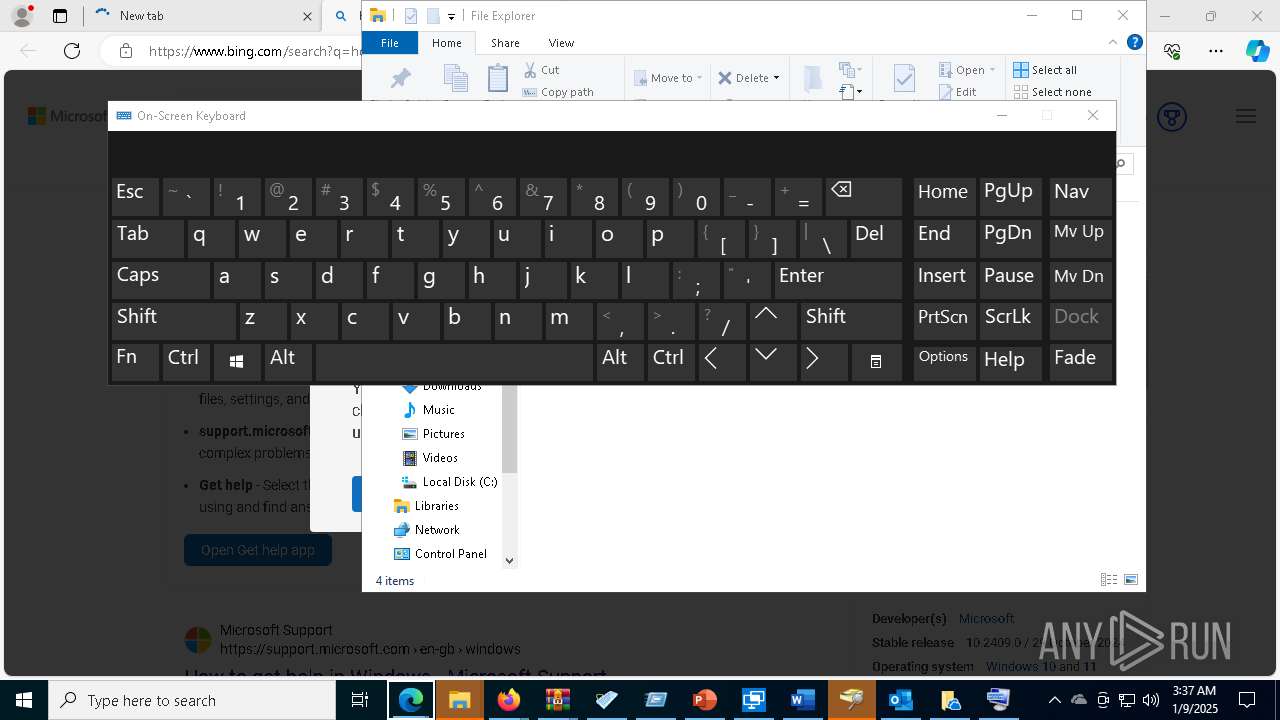
Task: Click Cut in File Explorer ribbon
Action: (541, 70)
